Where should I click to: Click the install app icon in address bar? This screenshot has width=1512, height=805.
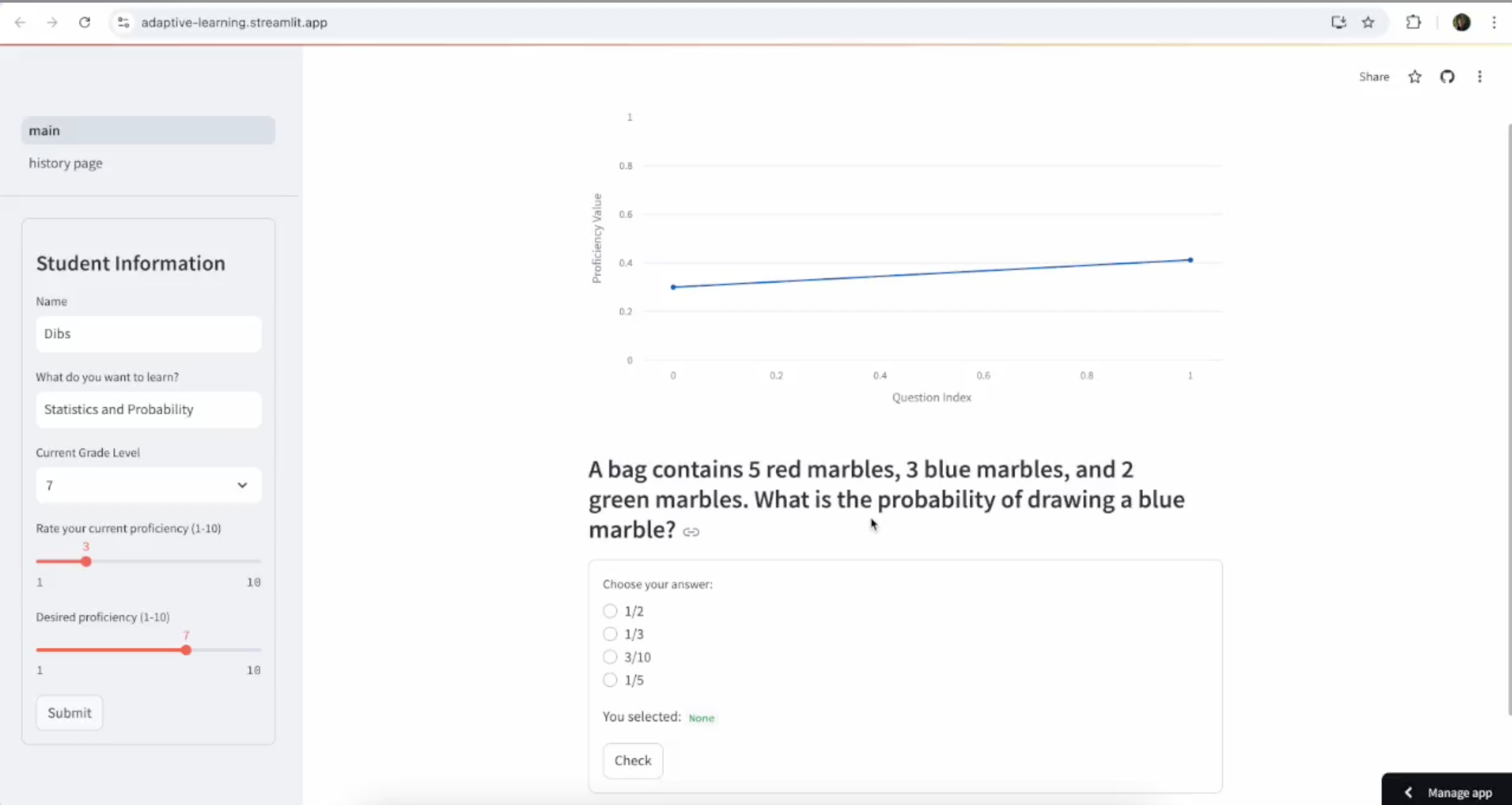pyautogui.click(x=1339, y=22)
